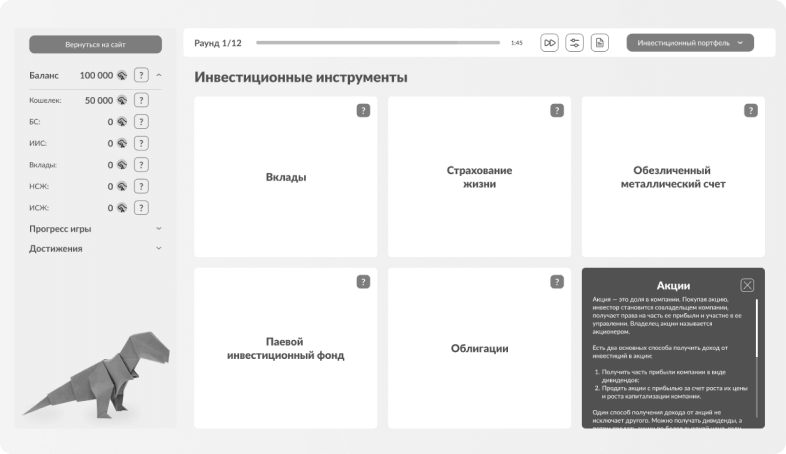Open the Страхование жизни instrument card
Viewport: 786px width, 454px height.
[x=479, y=177]
